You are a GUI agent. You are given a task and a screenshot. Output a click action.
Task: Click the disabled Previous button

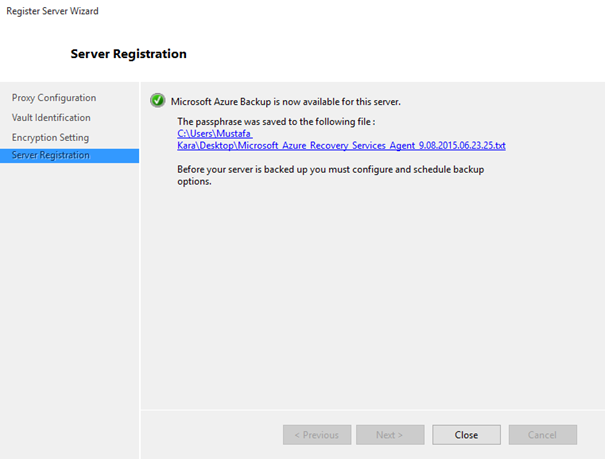[x=317, y=435]
